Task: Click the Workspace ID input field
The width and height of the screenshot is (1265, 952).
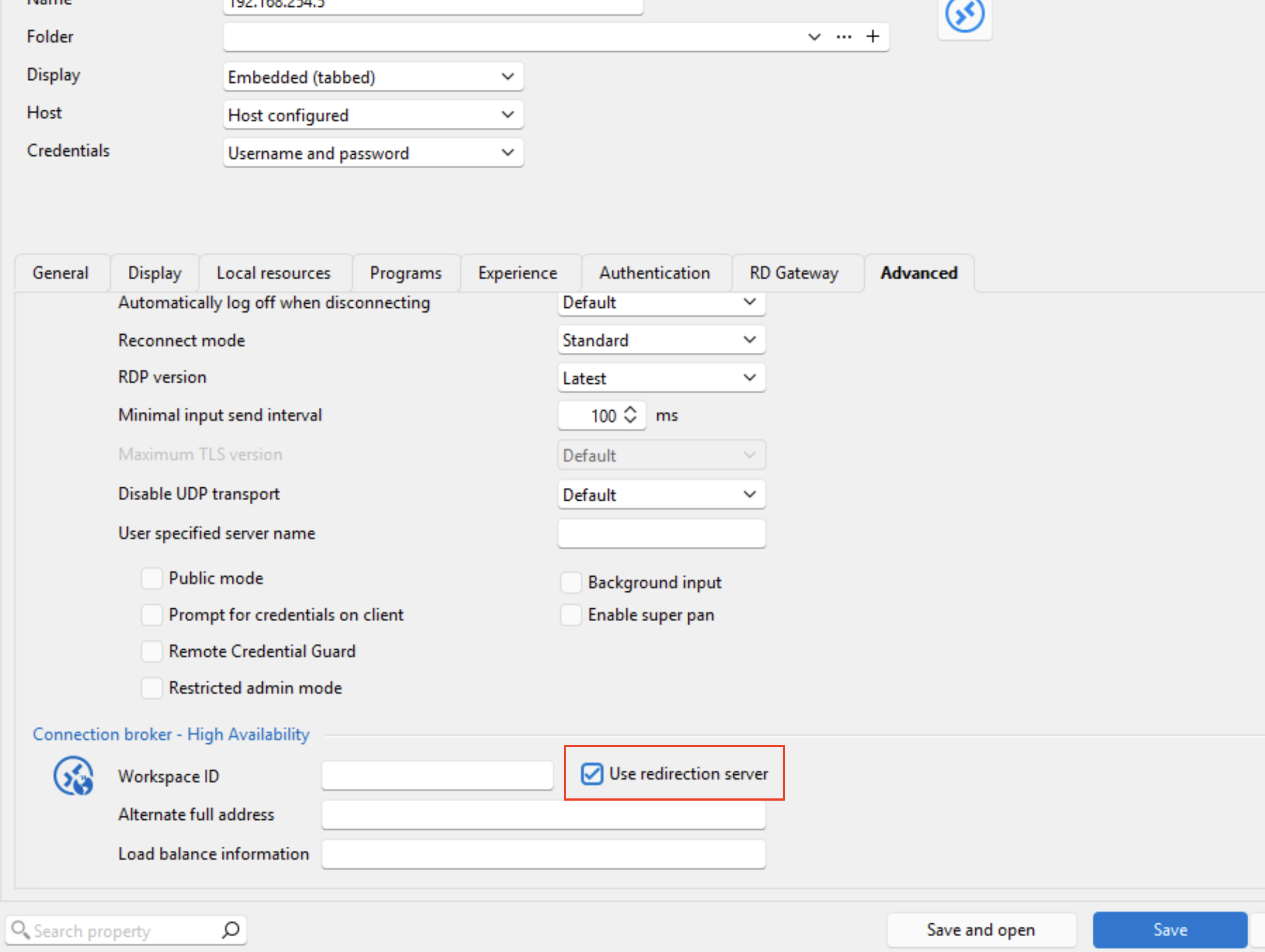Action: [x=437, y=776]
